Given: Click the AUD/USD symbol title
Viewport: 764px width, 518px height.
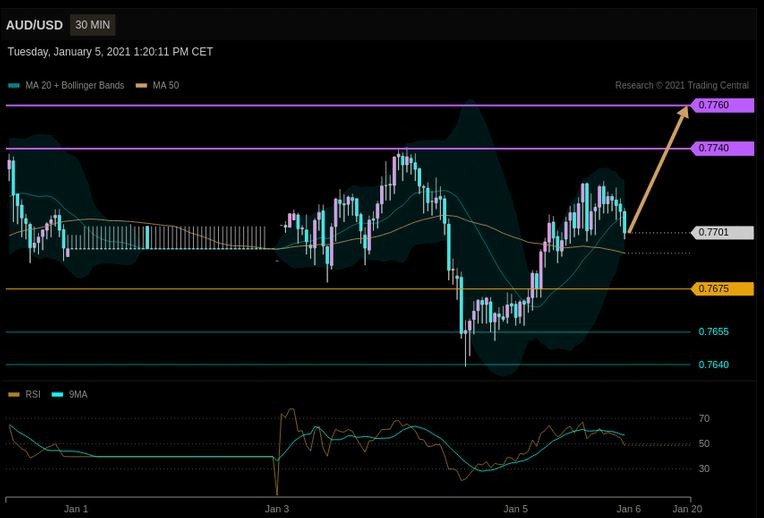Looking at the screenshot, I should pyautogui.click(x=35, y=25).
